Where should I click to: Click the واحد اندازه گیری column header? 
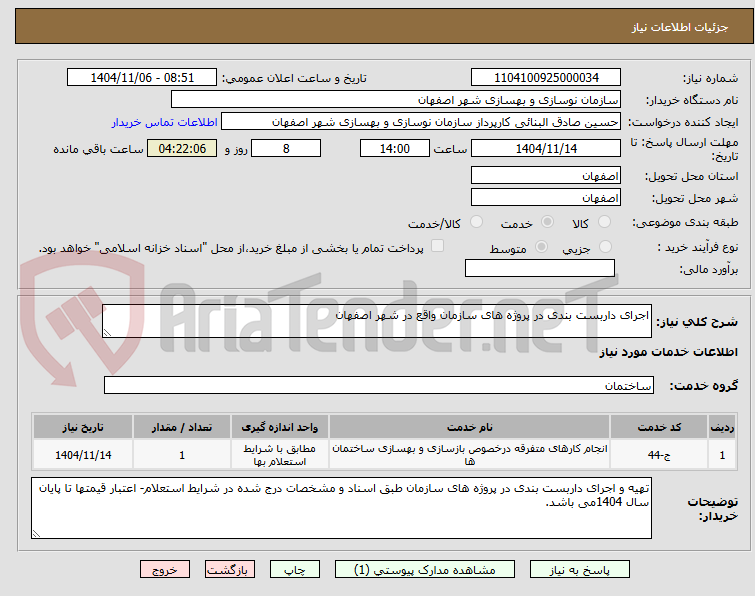[280, 428]
